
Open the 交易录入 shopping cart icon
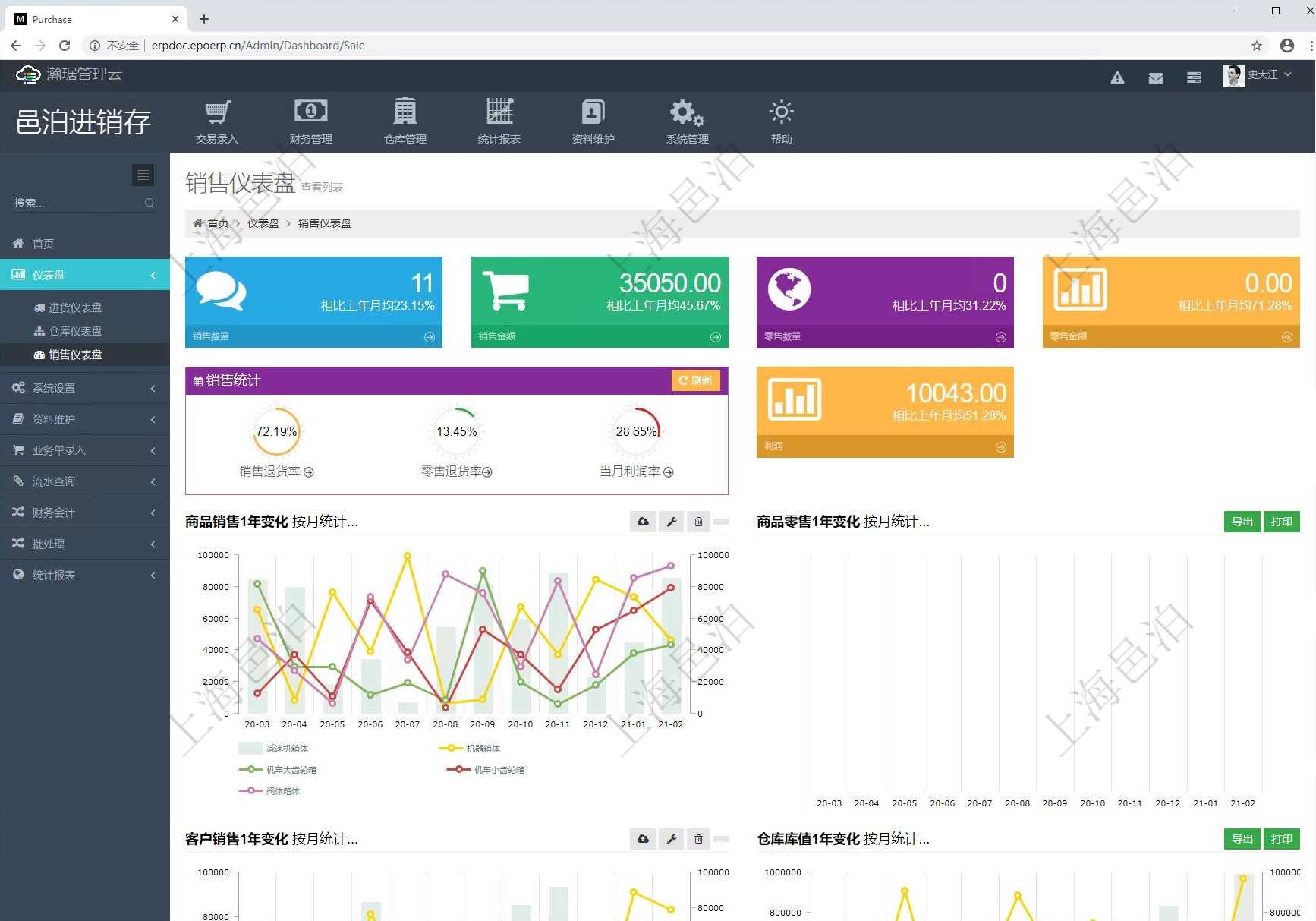(217, 112)
